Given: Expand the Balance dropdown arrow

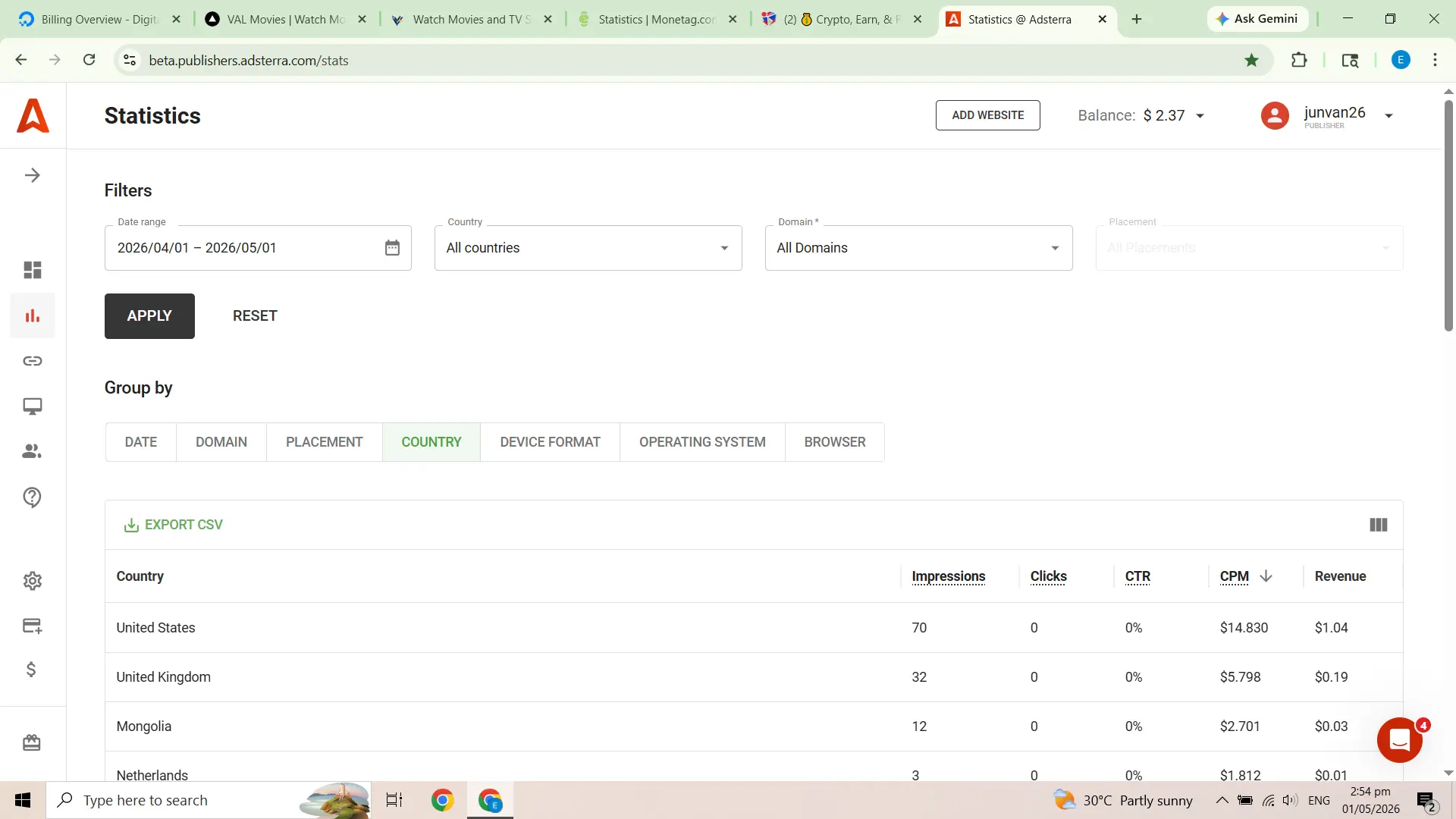Looking at the screenshot, I should click(1200, 116).
